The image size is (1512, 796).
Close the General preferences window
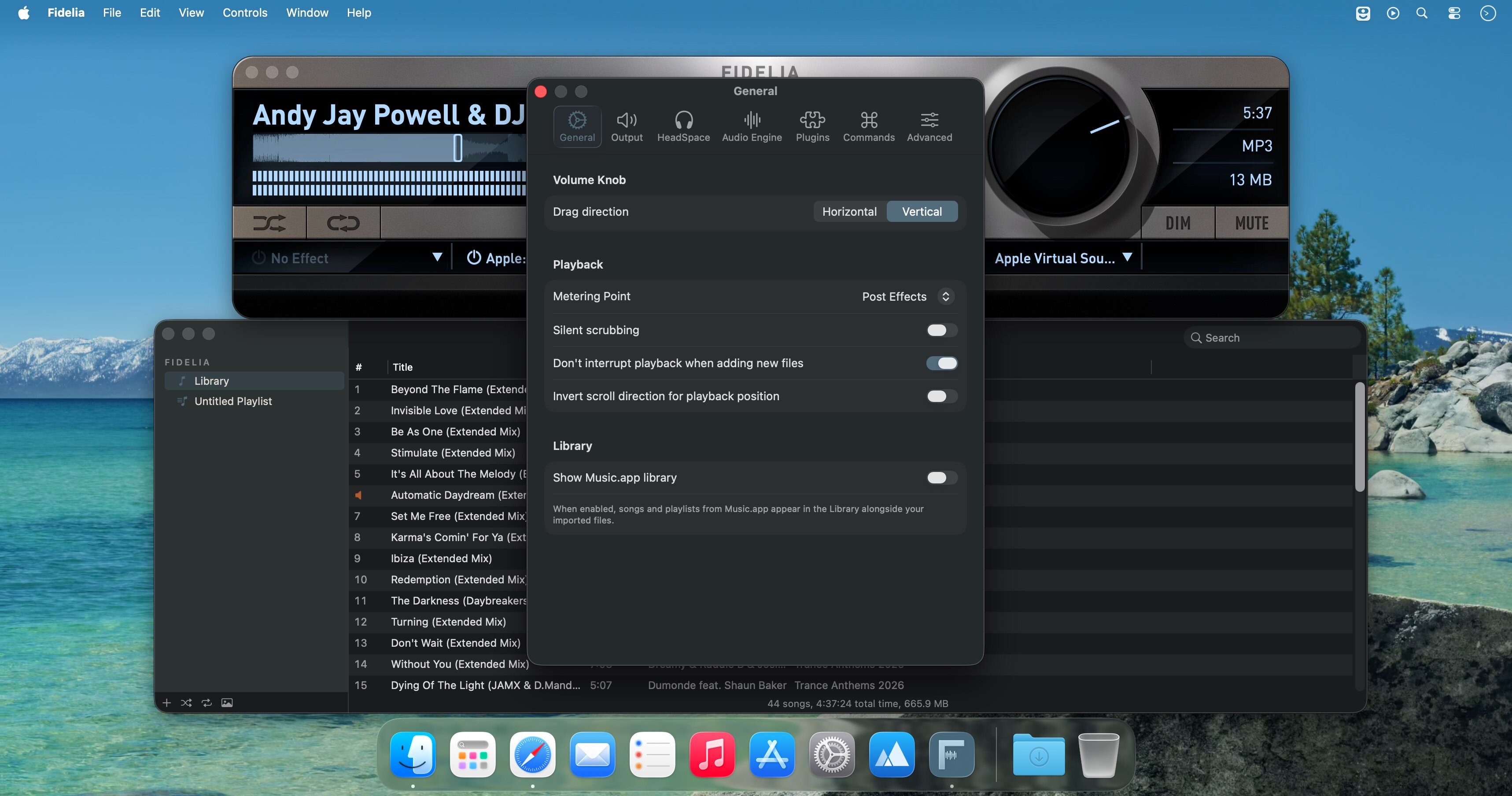(x=541, y=91)
